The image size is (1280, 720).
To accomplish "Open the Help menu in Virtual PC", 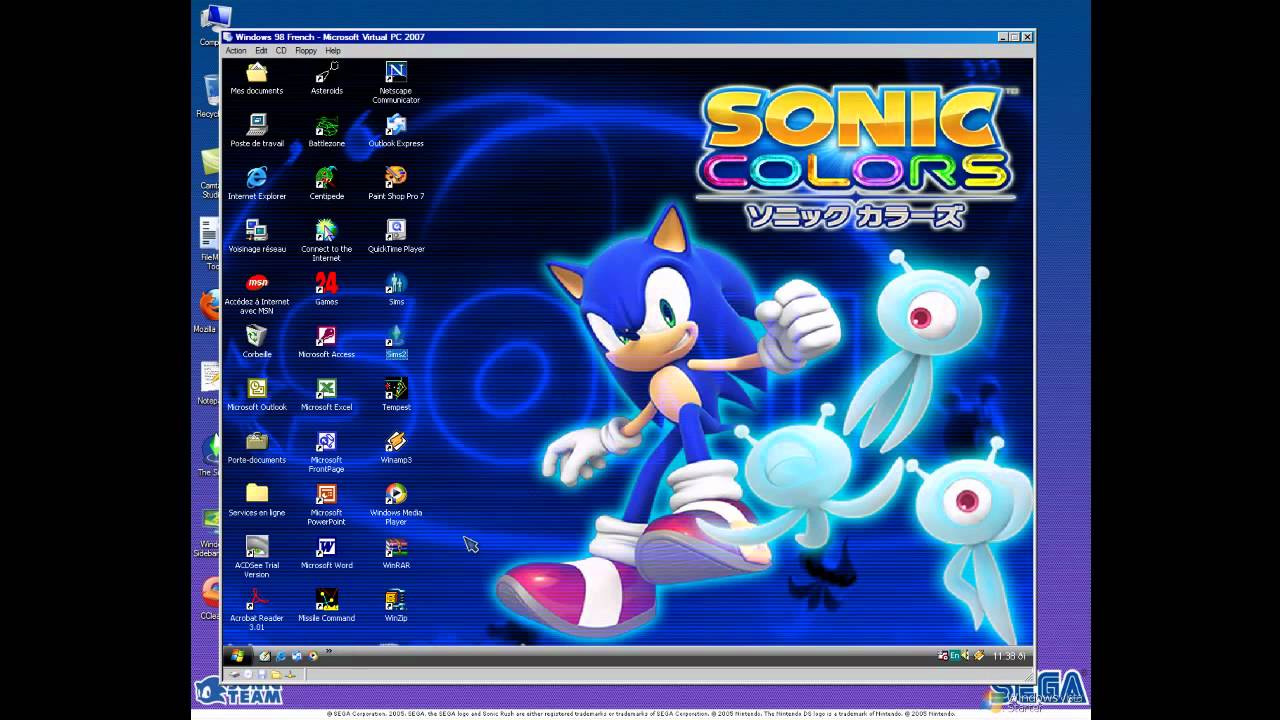I will tap(333, 50).
